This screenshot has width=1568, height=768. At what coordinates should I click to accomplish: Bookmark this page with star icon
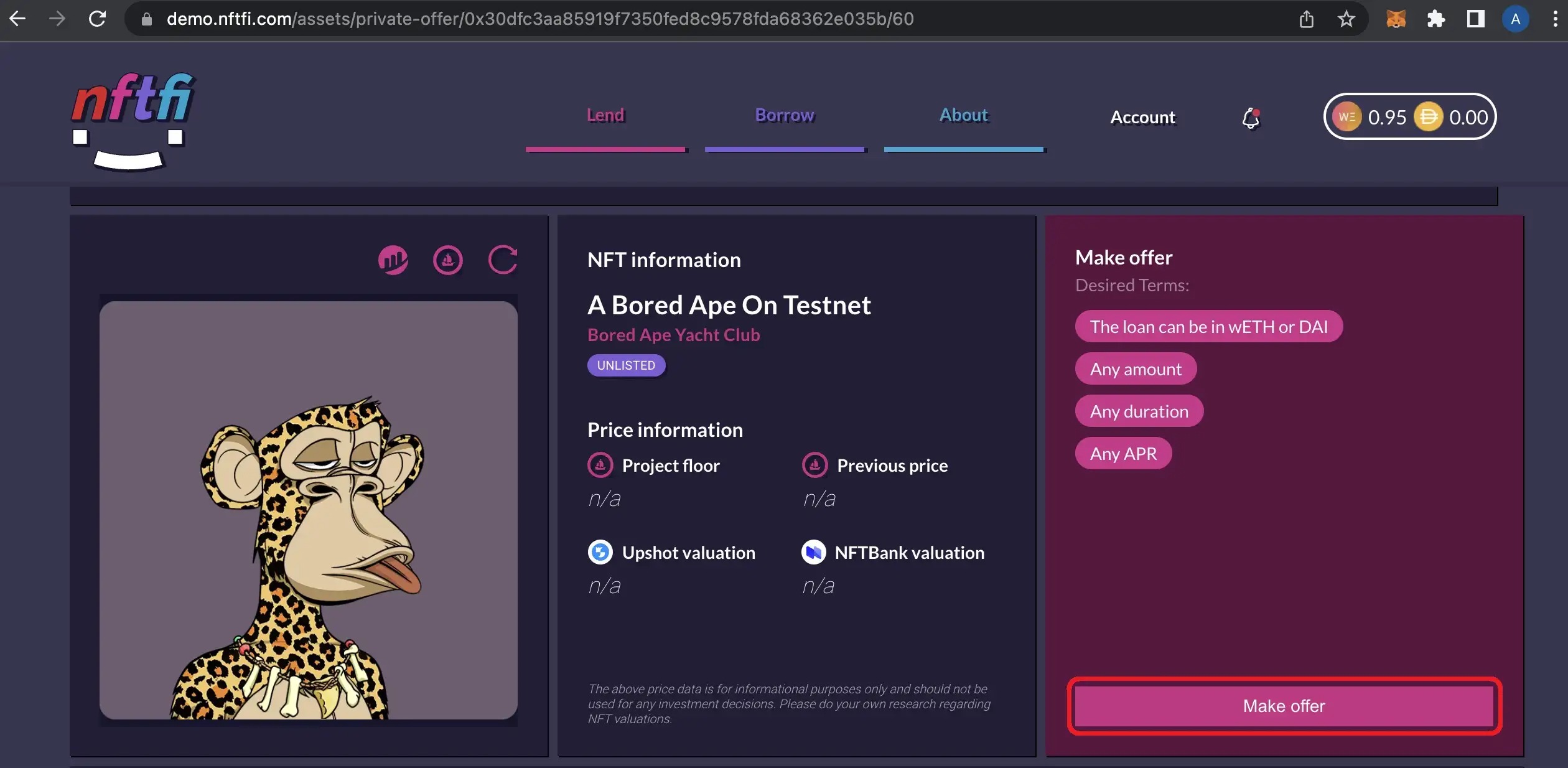pyautogui.click(x=1346, y=19)
